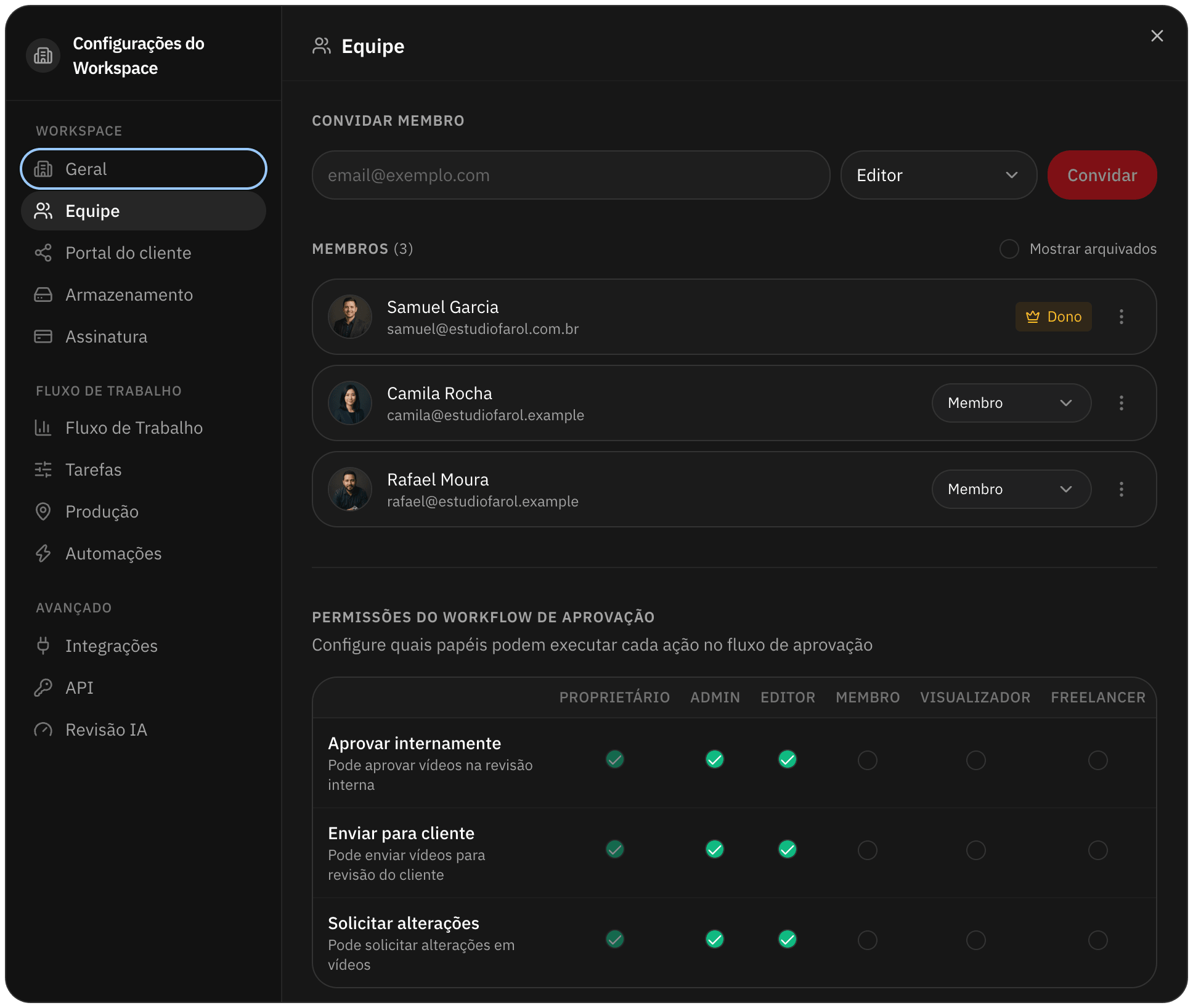Select Equipe in the sidebar

[x=144, y=211]
